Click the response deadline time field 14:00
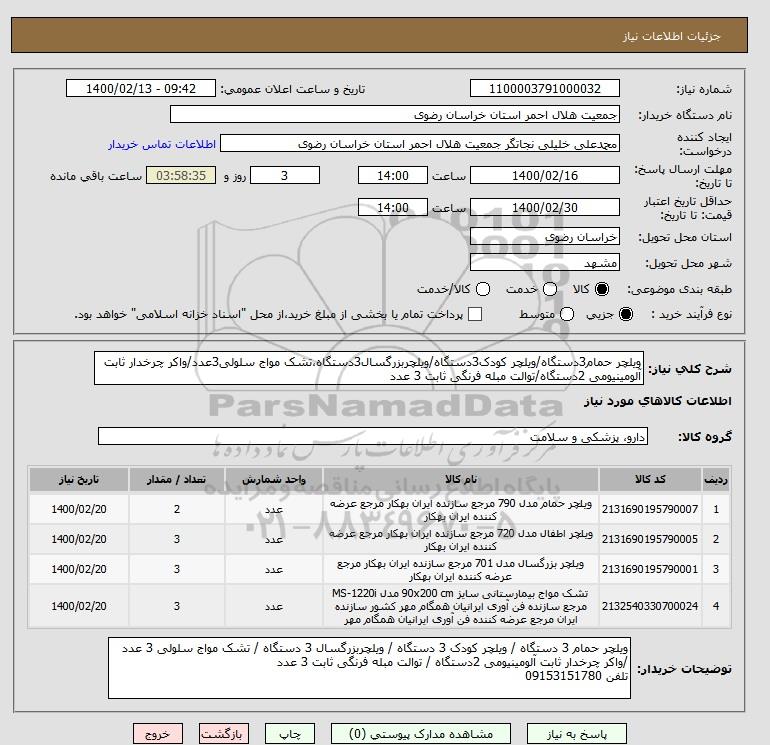Image resolution: width=770 pixels, height=745 pixels. coord(393,175)
